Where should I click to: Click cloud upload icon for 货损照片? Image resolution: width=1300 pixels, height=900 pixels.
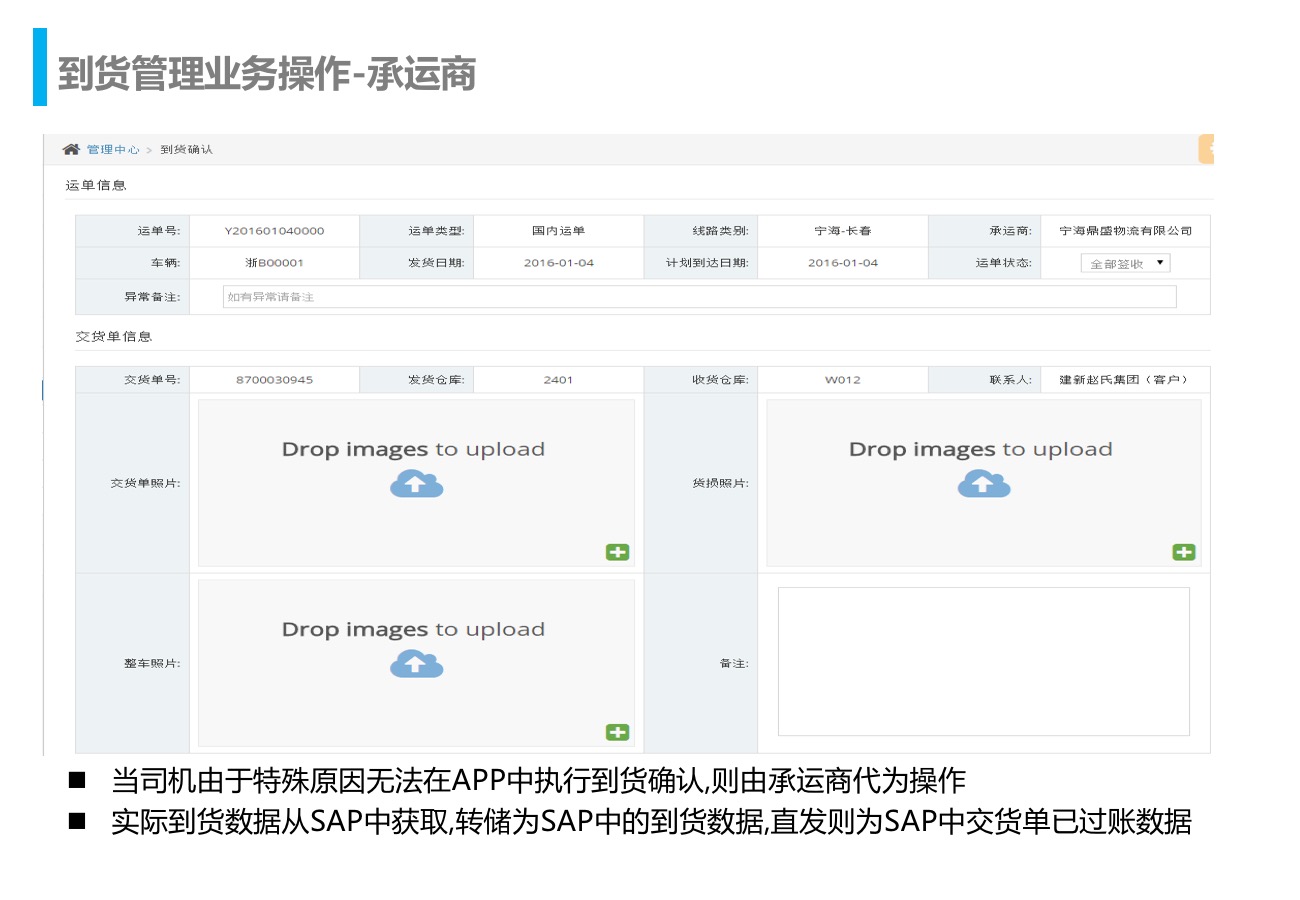click(984, 484)
